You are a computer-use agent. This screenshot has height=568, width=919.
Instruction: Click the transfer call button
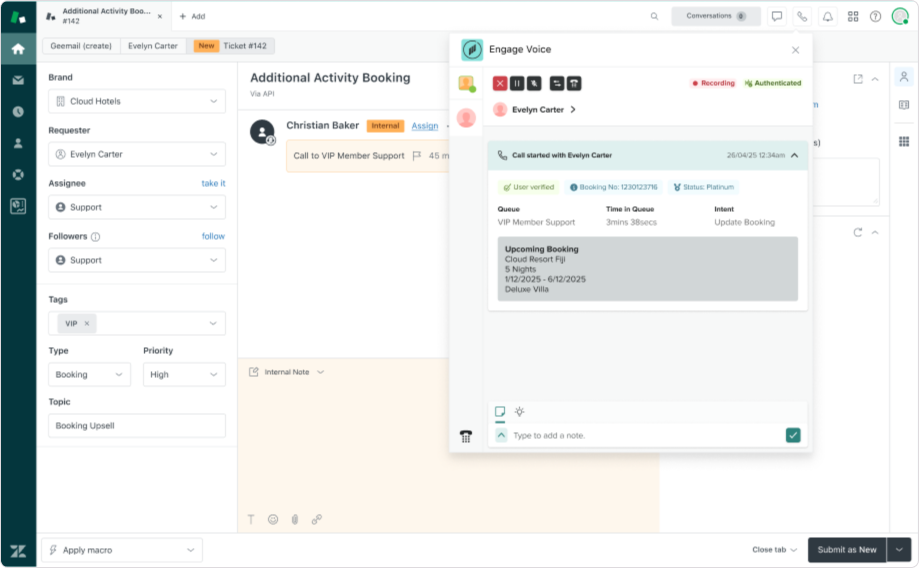(x=557, y=83)
